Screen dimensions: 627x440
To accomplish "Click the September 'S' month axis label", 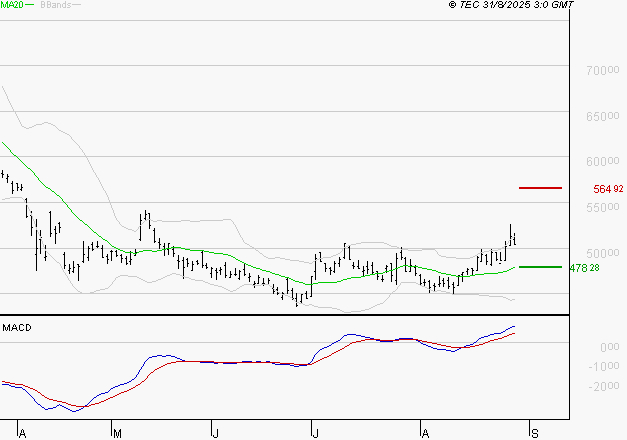I will [x=535, y=434].
